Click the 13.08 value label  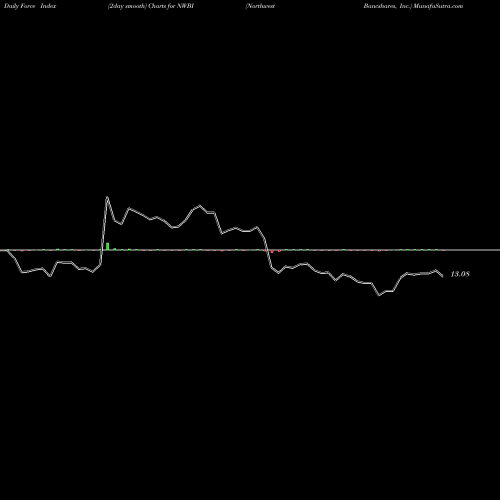460,274
